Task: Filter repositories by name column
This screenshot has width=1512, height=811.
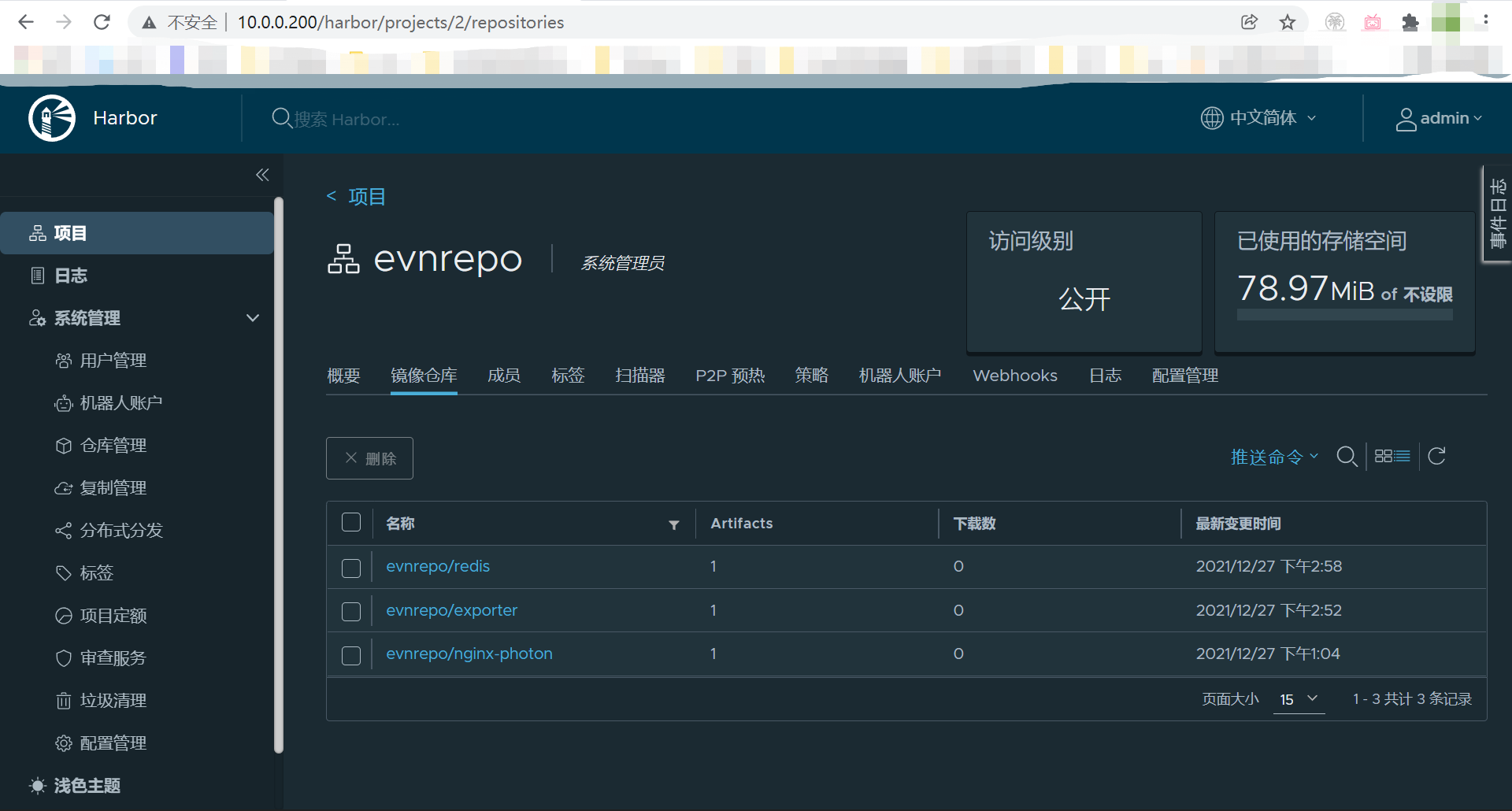Action: pos(674,524)
